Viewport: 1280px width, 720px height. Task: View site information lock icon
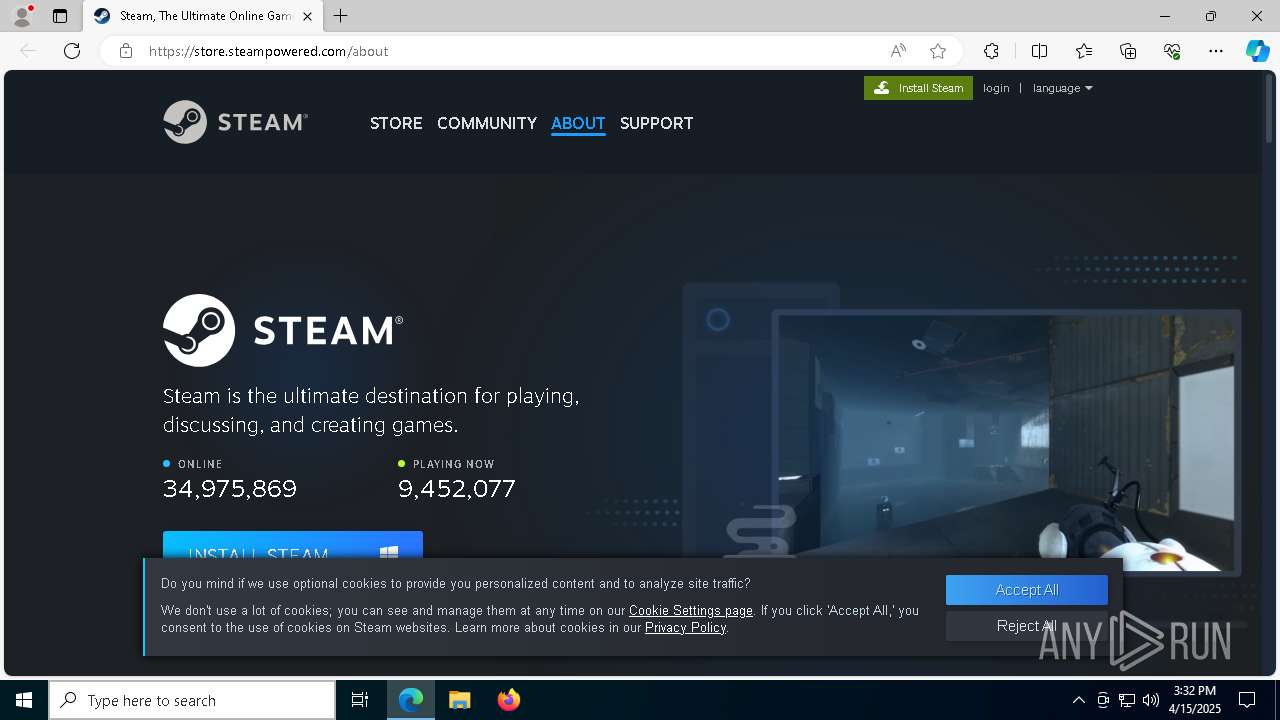(126, 51)
